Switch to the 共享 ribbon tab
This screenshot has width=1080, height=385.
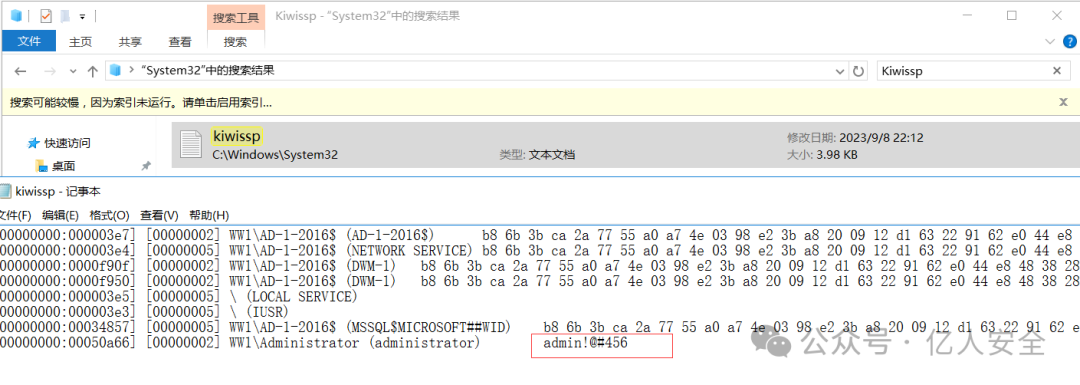[130, 41]
